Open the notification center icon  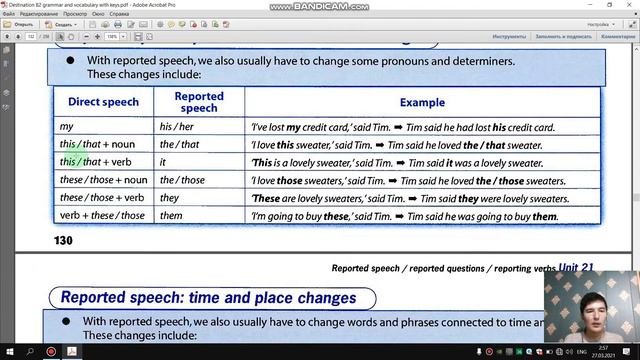(627, 351)
